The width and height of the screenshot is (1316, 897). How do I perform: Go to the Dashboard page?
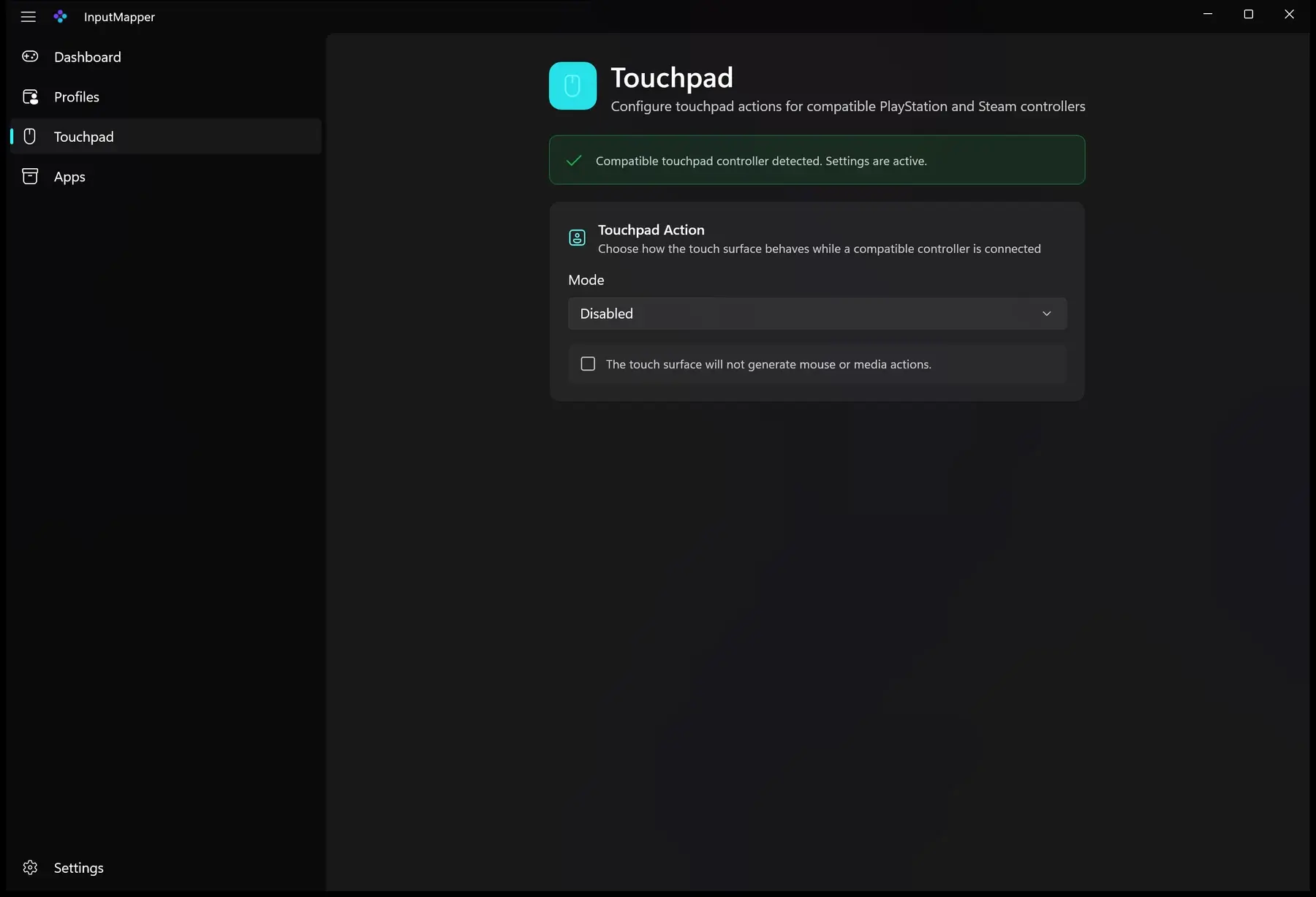coord(166,56)
